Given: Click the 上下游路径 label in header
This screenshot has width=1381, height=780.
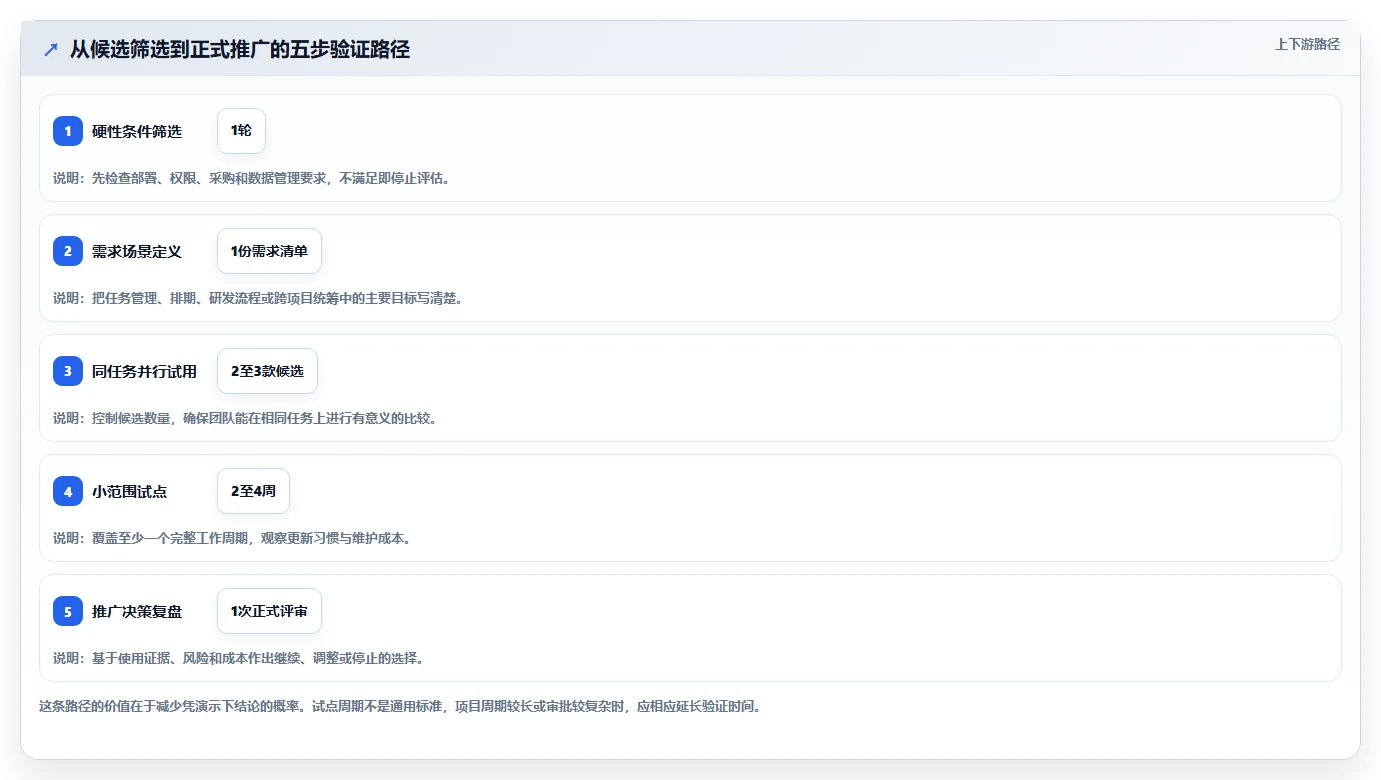Looking at the screenshot, I should pyautogui.click(x=1307, y=44).
